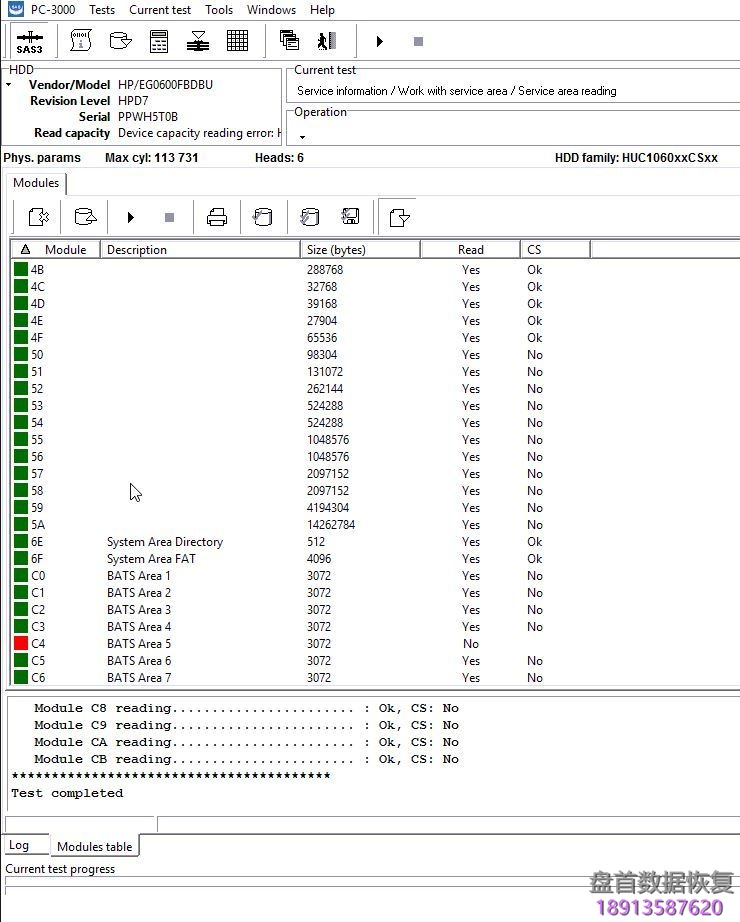Sort by the CS column header
The height and width of the screenshot is (922, 740).
(555, 249)
